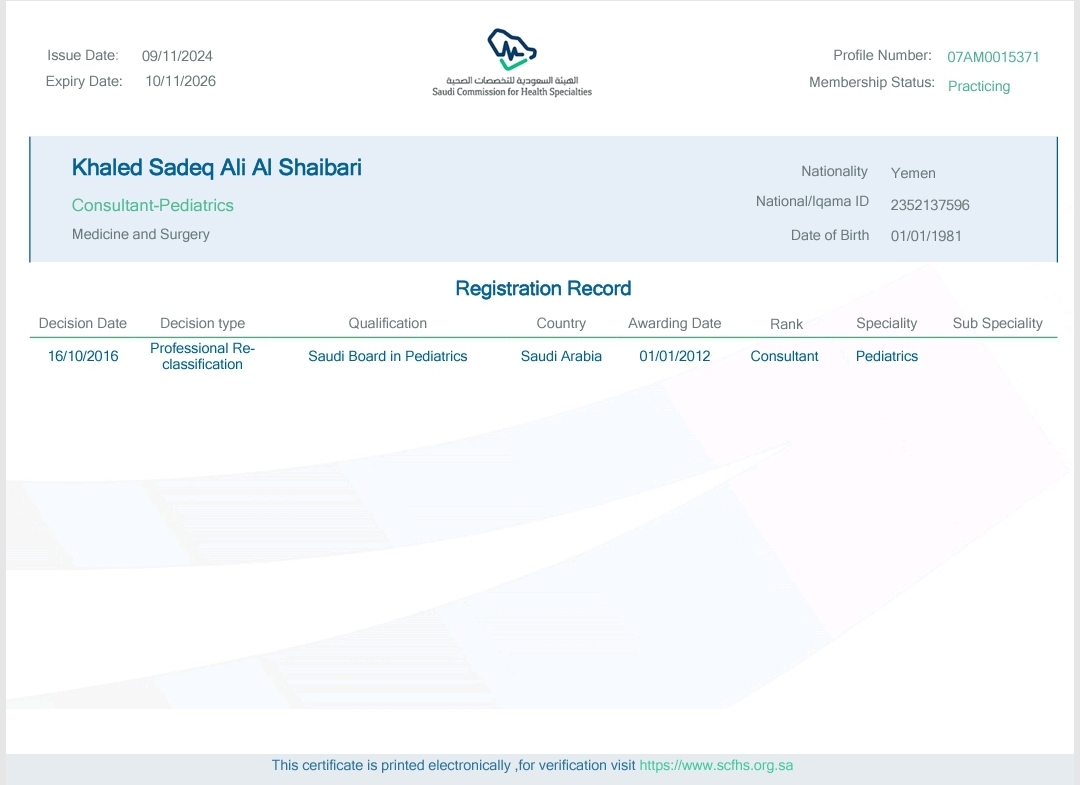Click the Professional Re-classification cell
This screenshot has height=785, width=1080.
point(202,356)
